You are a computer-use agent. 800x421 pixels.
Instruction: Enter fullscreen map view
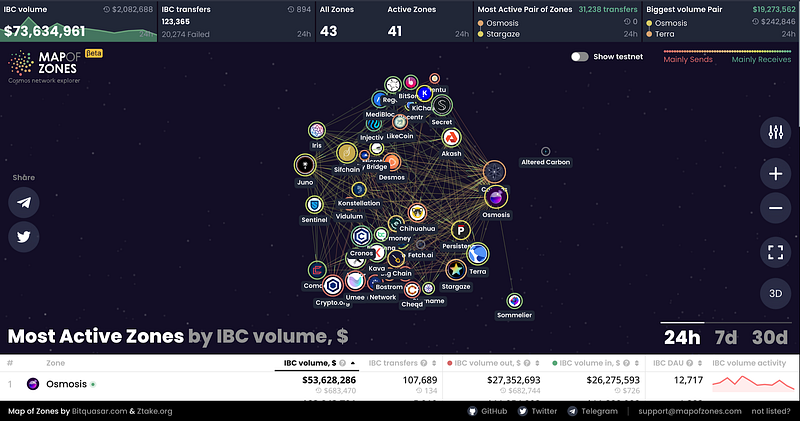tap(776, 252)
